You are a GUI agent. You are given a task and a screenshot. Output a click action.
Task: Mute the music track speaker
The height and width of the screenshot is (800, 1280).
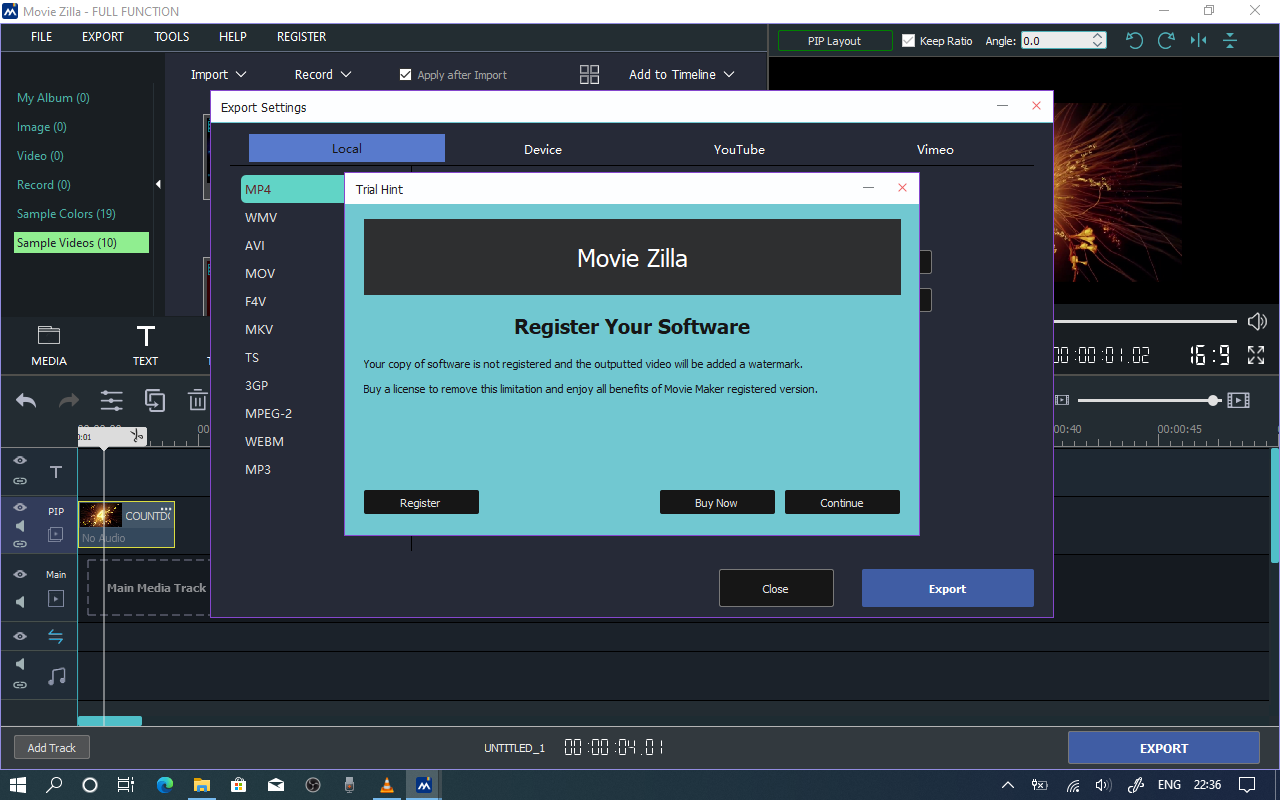pos(20,664)
